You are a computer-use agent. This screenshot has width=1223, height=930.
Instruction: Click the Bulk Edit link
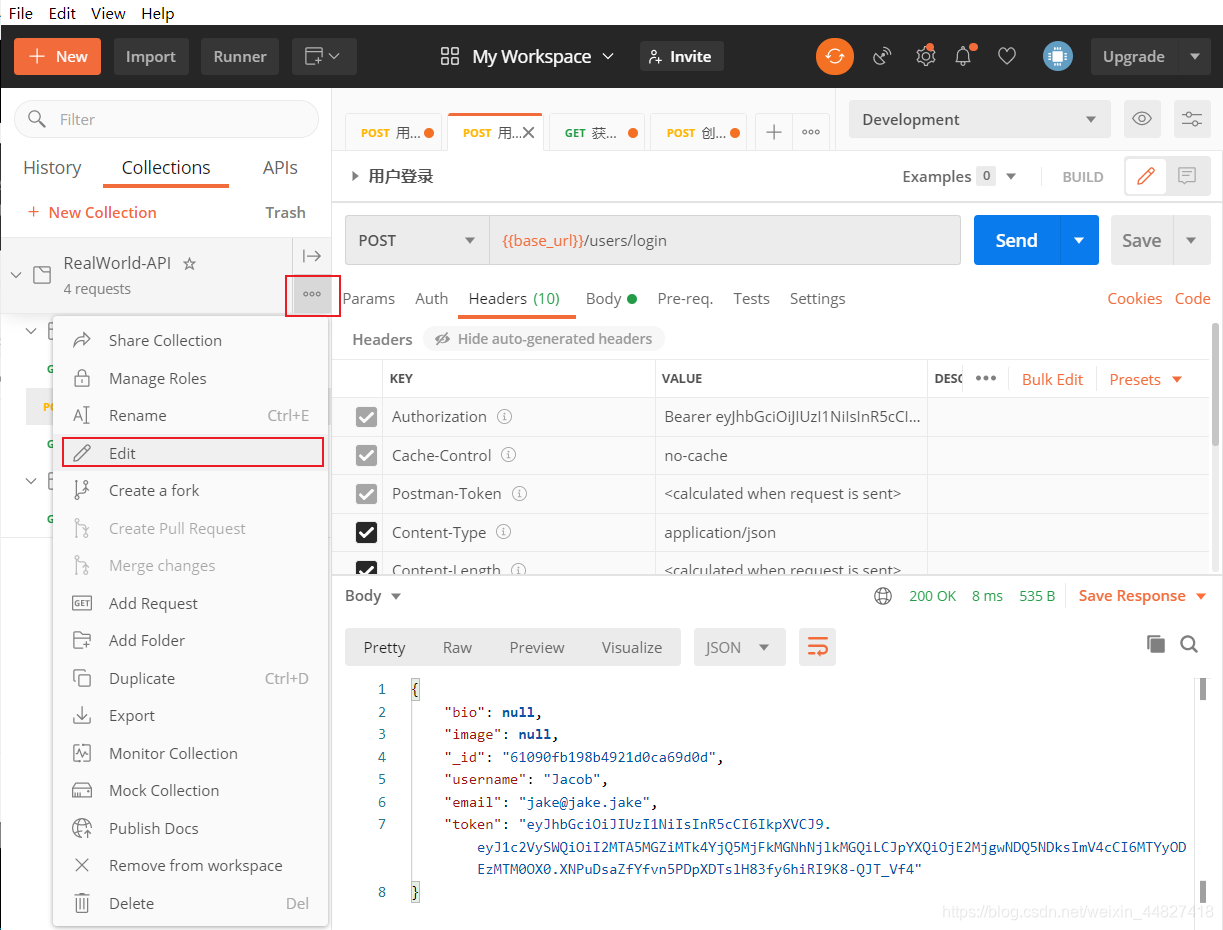pos(1052,379)
